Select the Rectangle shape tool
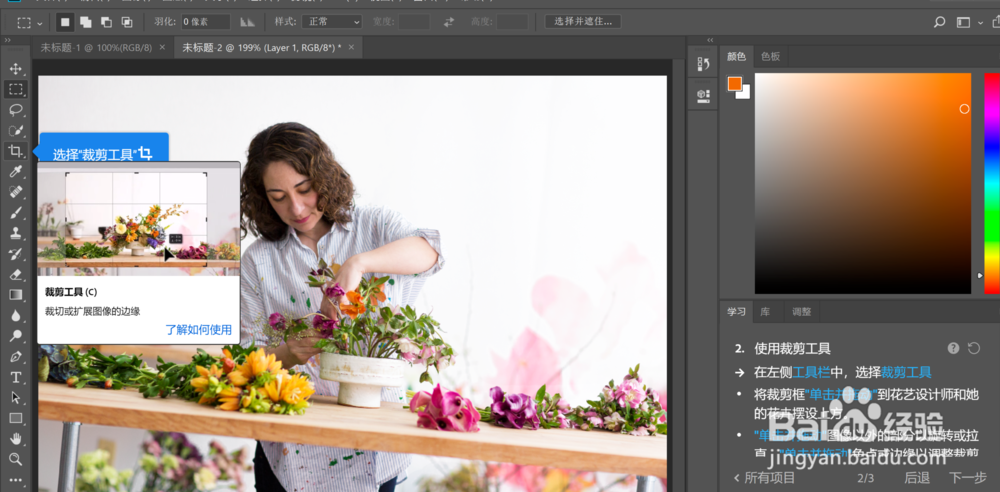The width and height of the screenshot is (1000, 492). tap(15, 418)
